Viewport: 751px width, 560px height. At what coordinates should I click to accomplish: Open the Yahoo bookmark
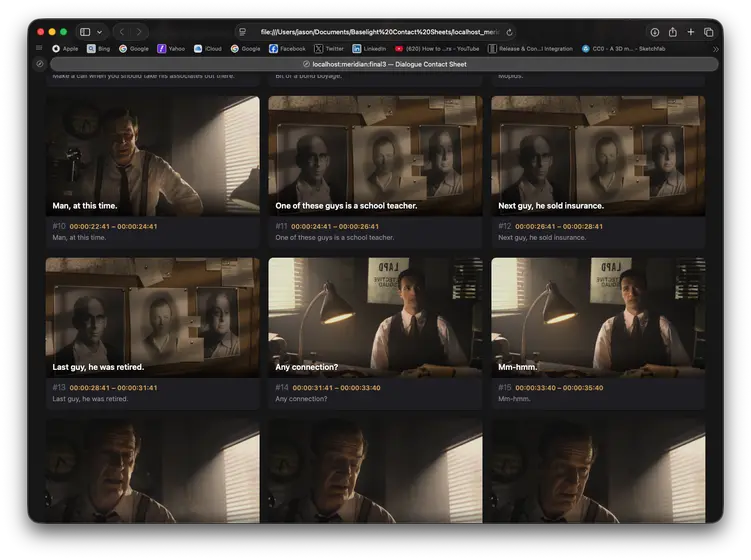pos(171,48)
